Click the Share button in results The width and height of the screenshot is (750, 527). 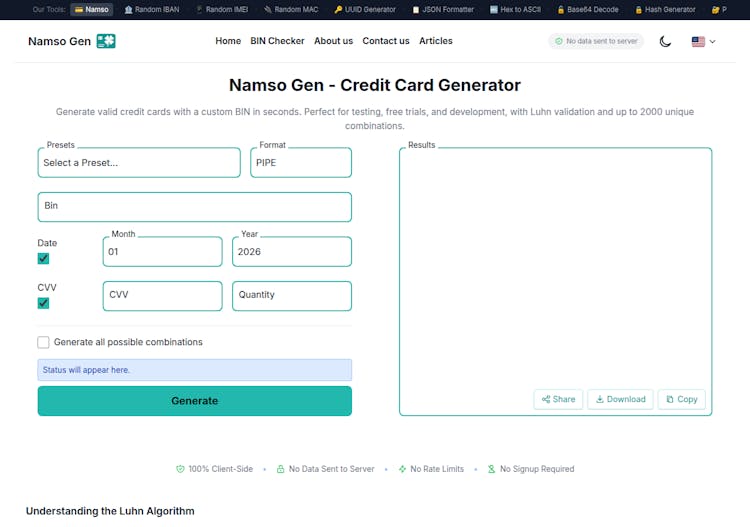pyautogui.click(x=558, y=399)
